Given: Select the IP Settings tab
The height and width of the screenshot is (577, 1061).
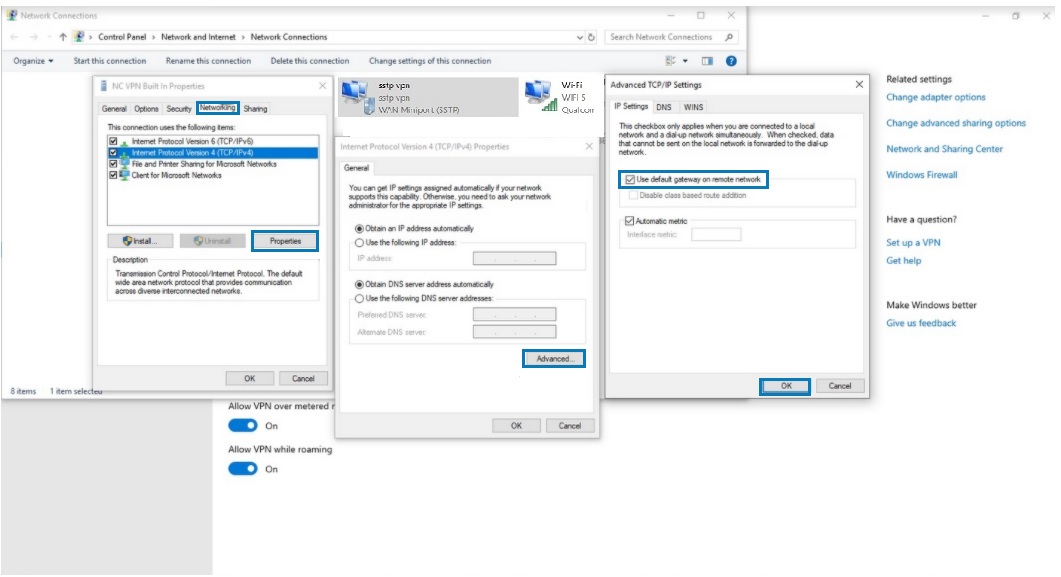Looking at the screenshot, I should [x=631, y=106].
